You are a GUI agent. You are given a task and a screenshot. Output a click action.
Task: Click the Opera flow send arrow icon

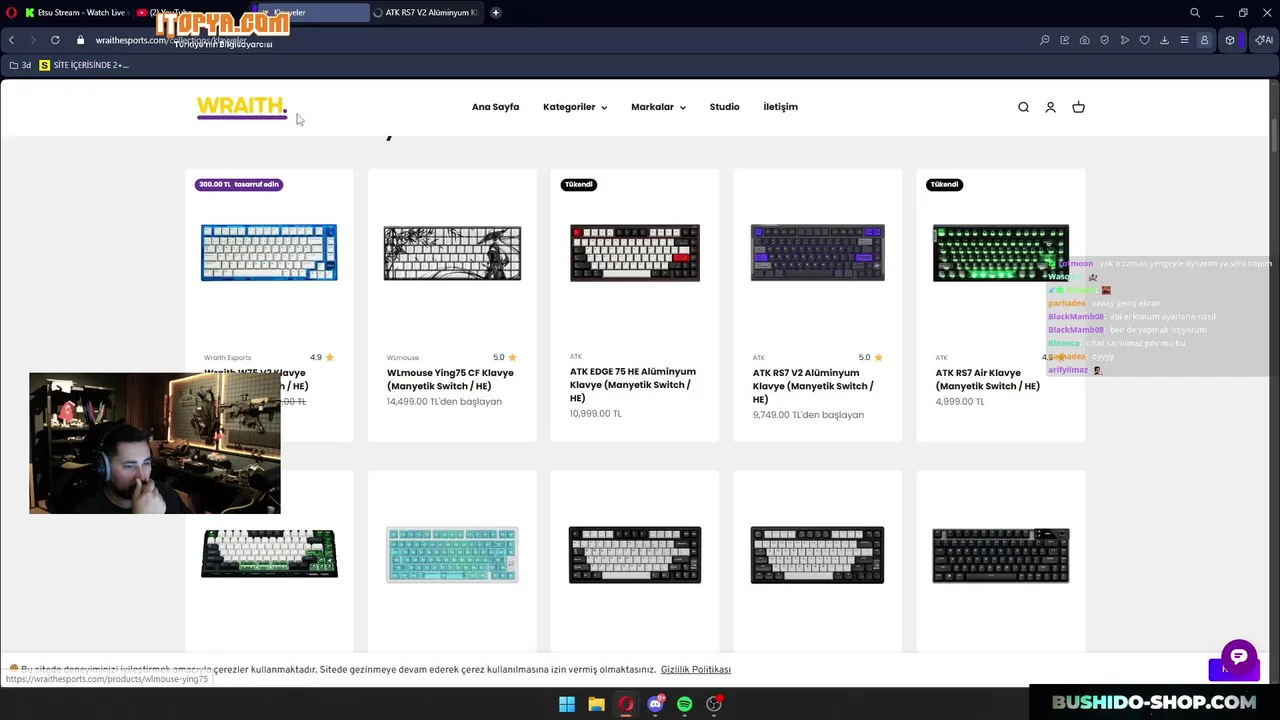1125,40
